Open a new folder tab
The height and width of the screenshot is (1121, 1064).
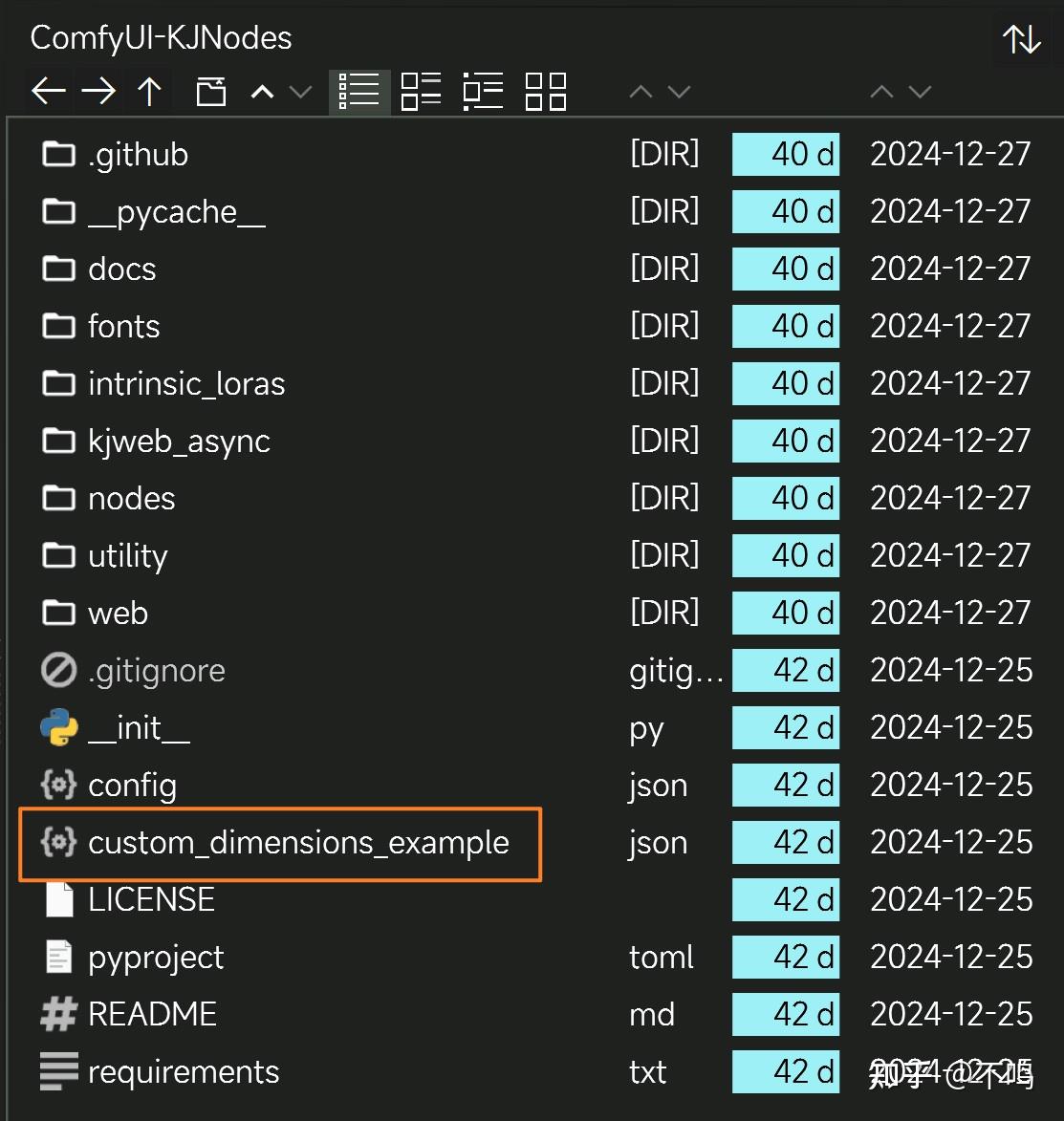tap(210, 91)
